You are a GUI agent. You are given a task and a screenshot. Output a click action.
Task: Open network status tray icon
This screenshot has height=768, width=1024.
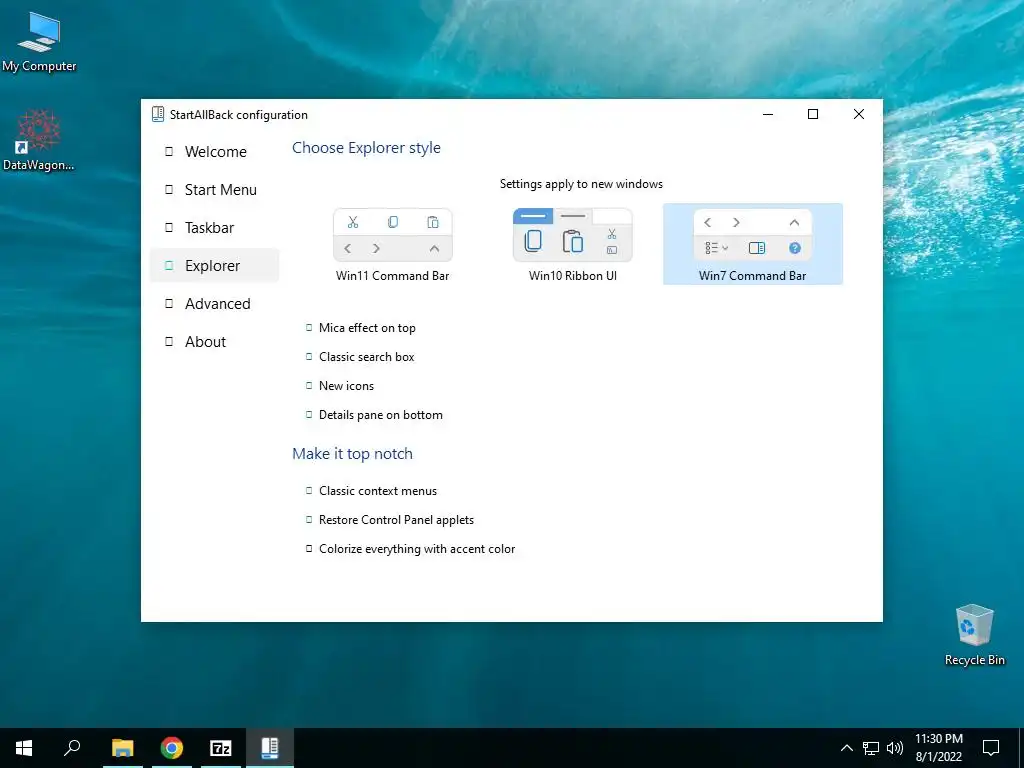(x=871, y=748)
